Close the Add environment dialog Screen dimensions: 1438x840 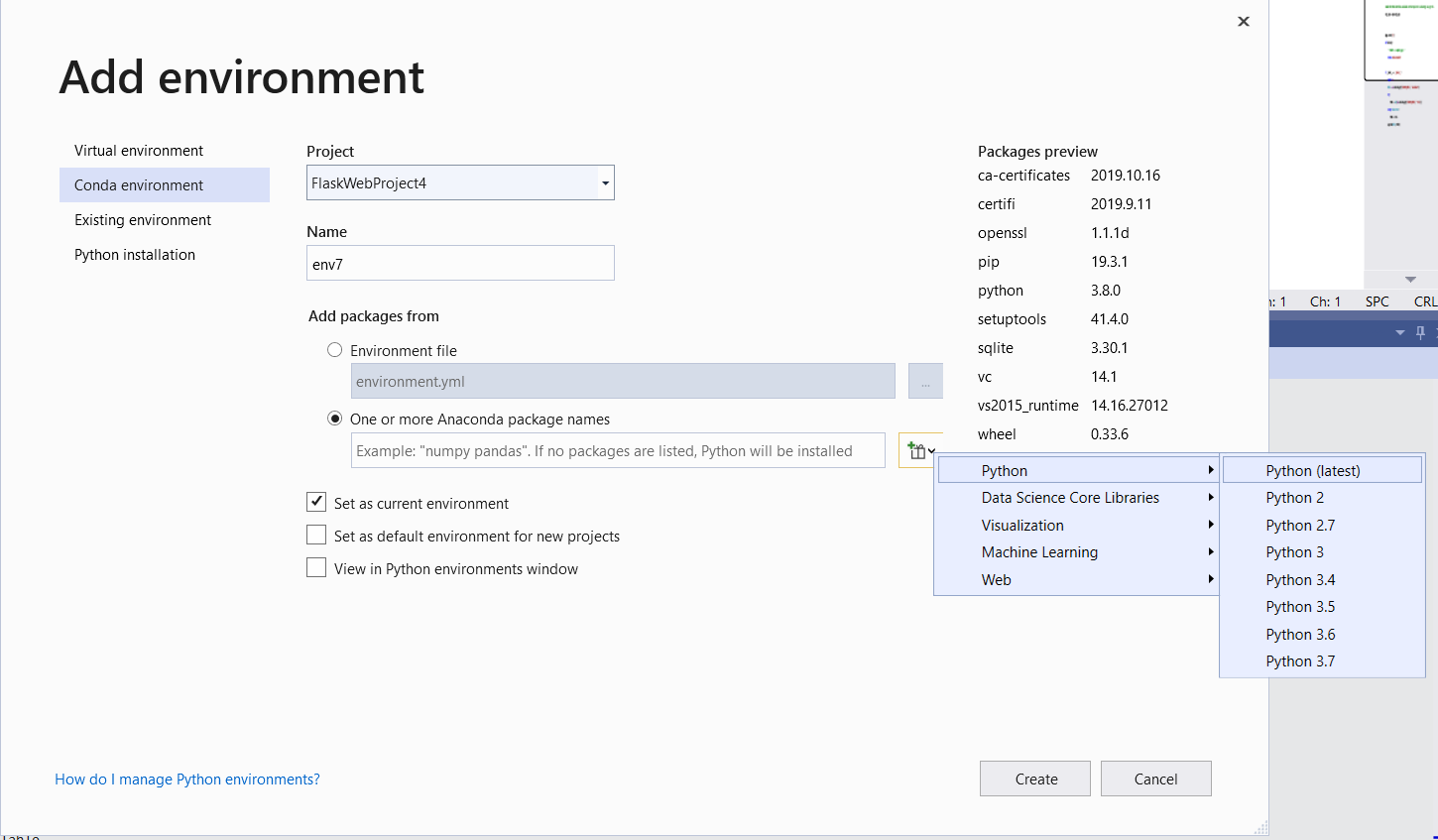click(1244, 22)
